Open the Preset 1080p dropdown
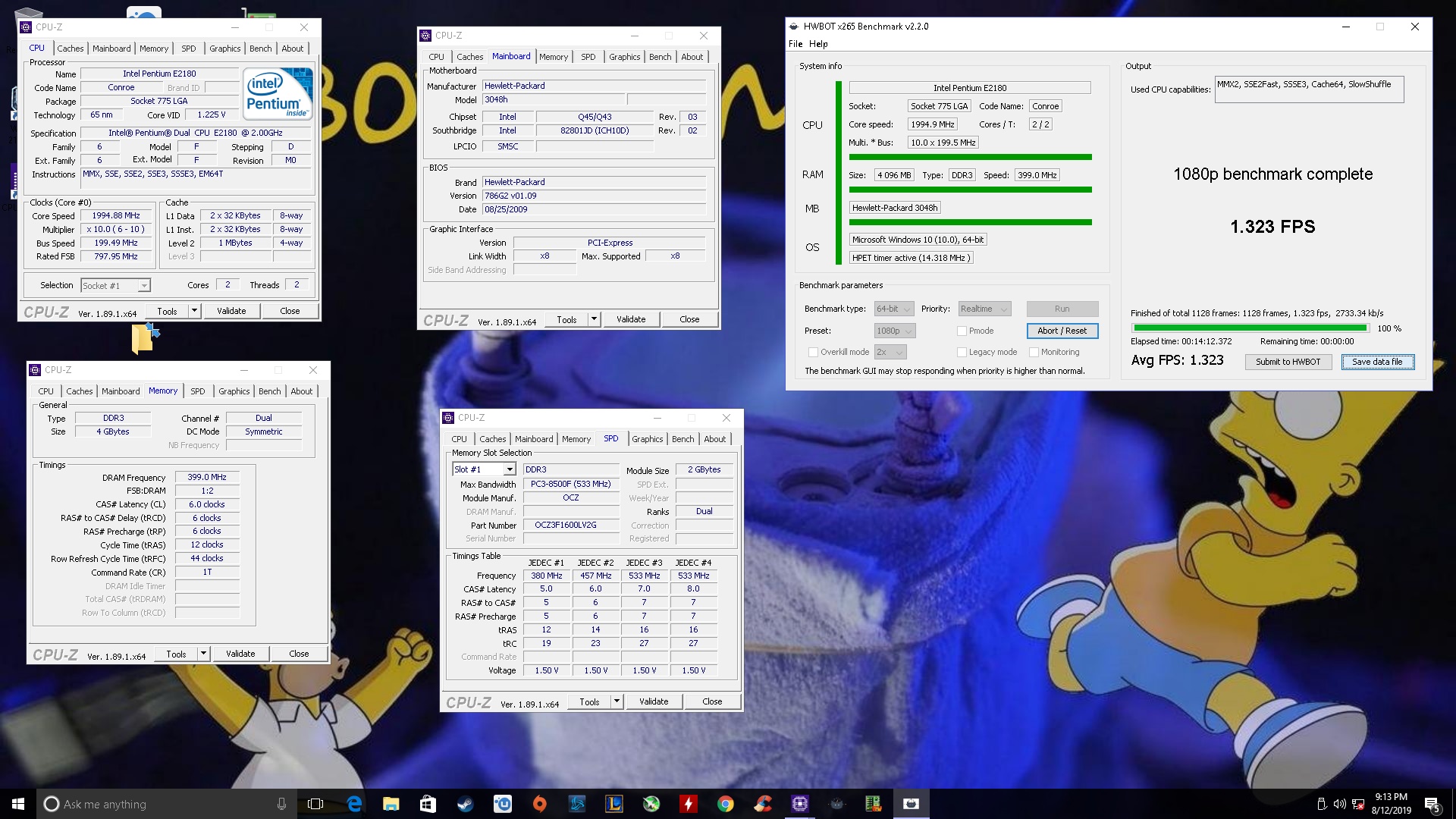The height and width of the screenshot is (819, 1456). (895, 331)
